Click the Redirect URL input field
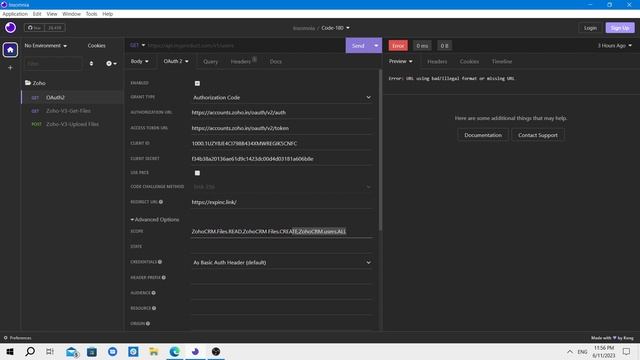640x360 pixels. (282, 202)
